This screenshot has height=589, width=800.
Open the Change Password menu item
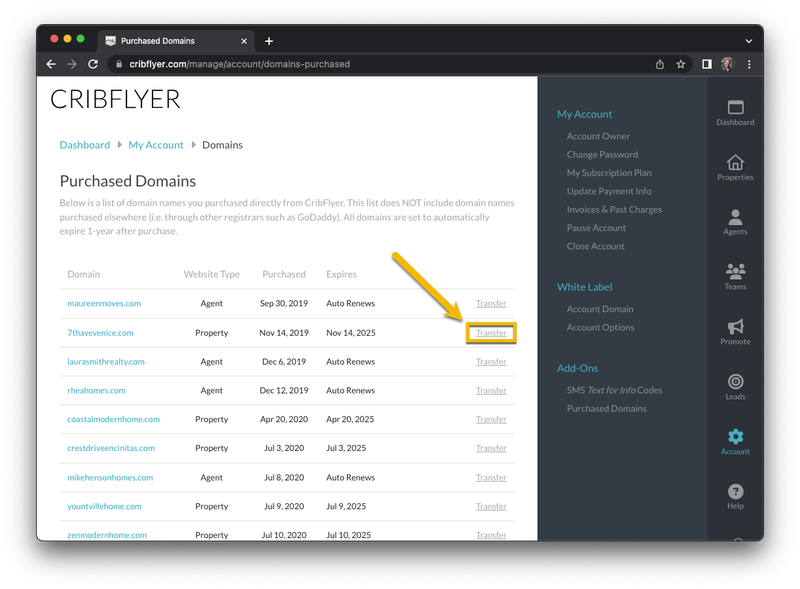(602, 155)
